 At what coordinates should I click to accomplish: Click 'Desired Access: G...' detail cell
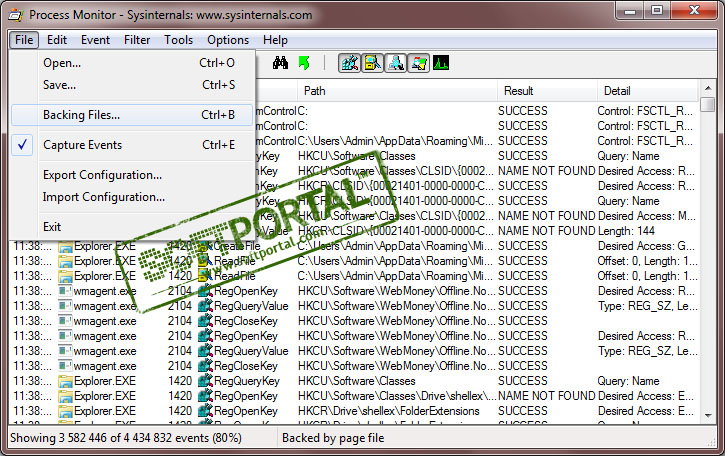point(646,246)
